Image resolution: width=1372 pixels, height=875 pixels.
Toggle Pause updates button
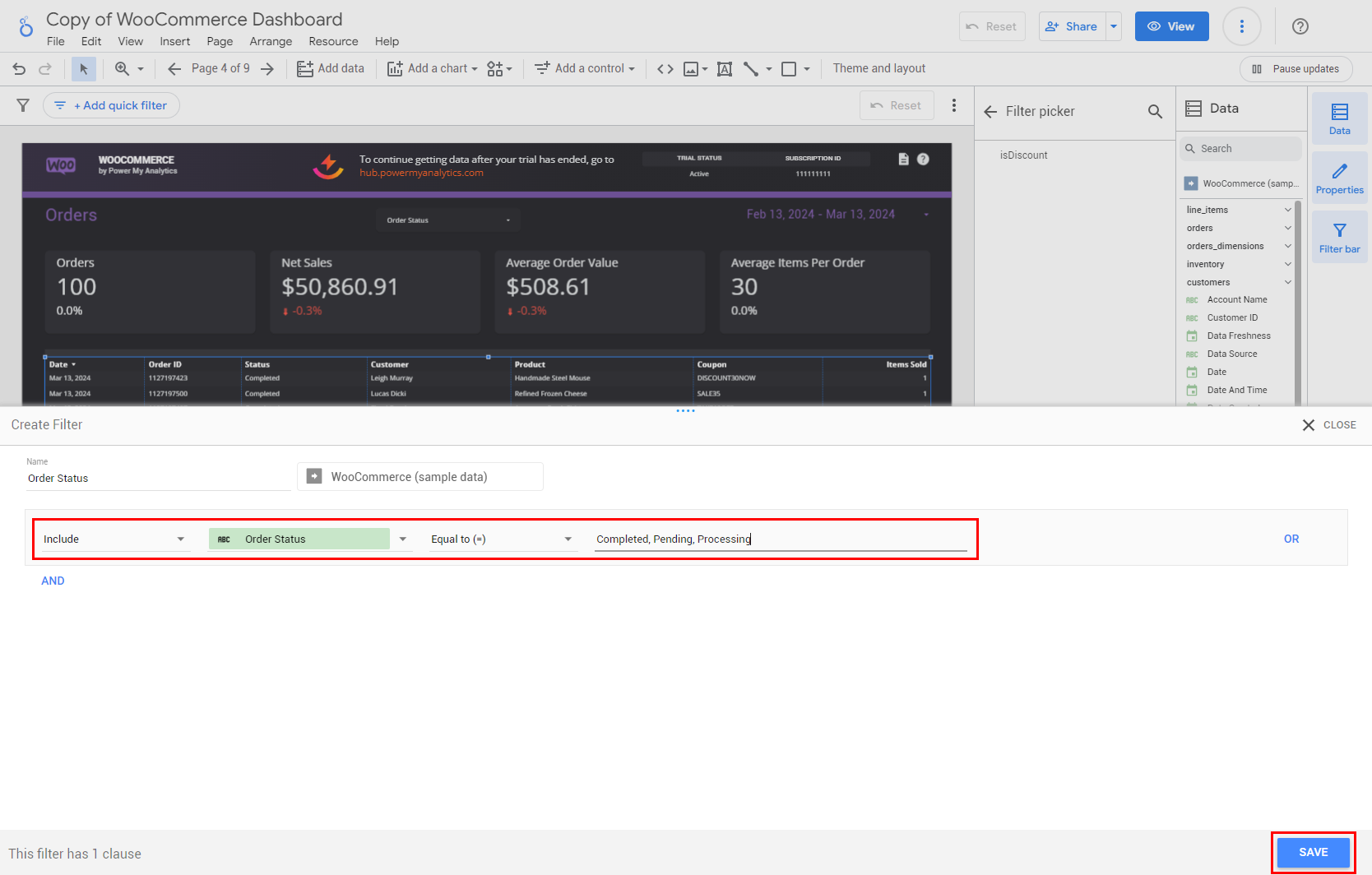click(x=1296, y=69)
